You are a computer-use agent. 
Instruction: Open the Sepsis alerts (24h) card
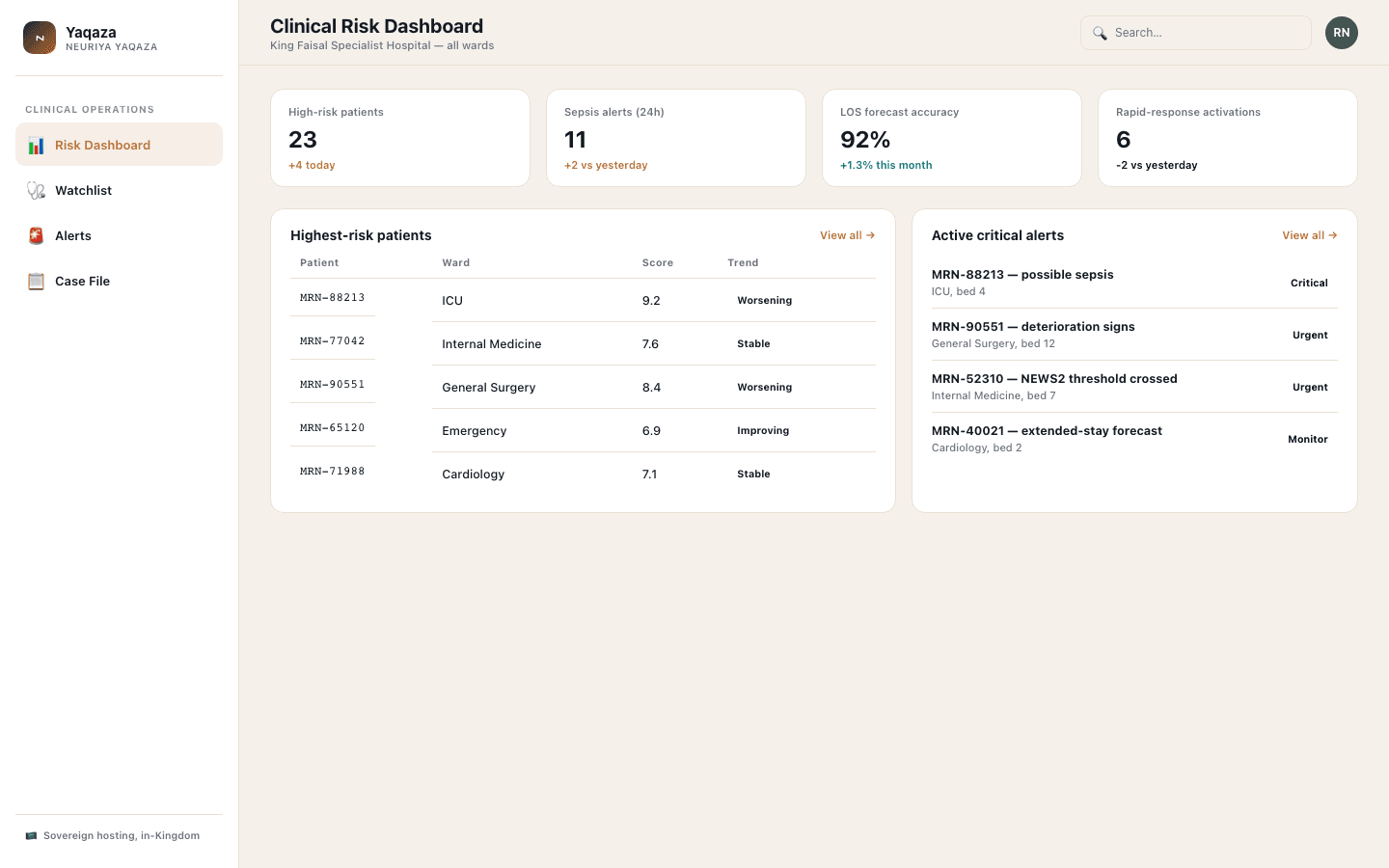tap(676, 138)
